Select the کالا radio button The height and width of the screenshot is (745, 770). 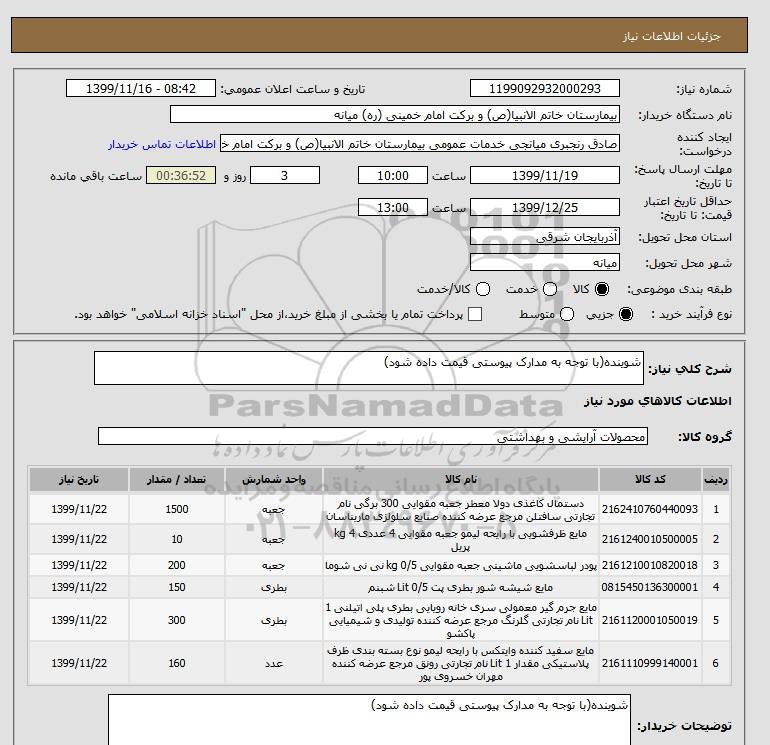(602, 289)
